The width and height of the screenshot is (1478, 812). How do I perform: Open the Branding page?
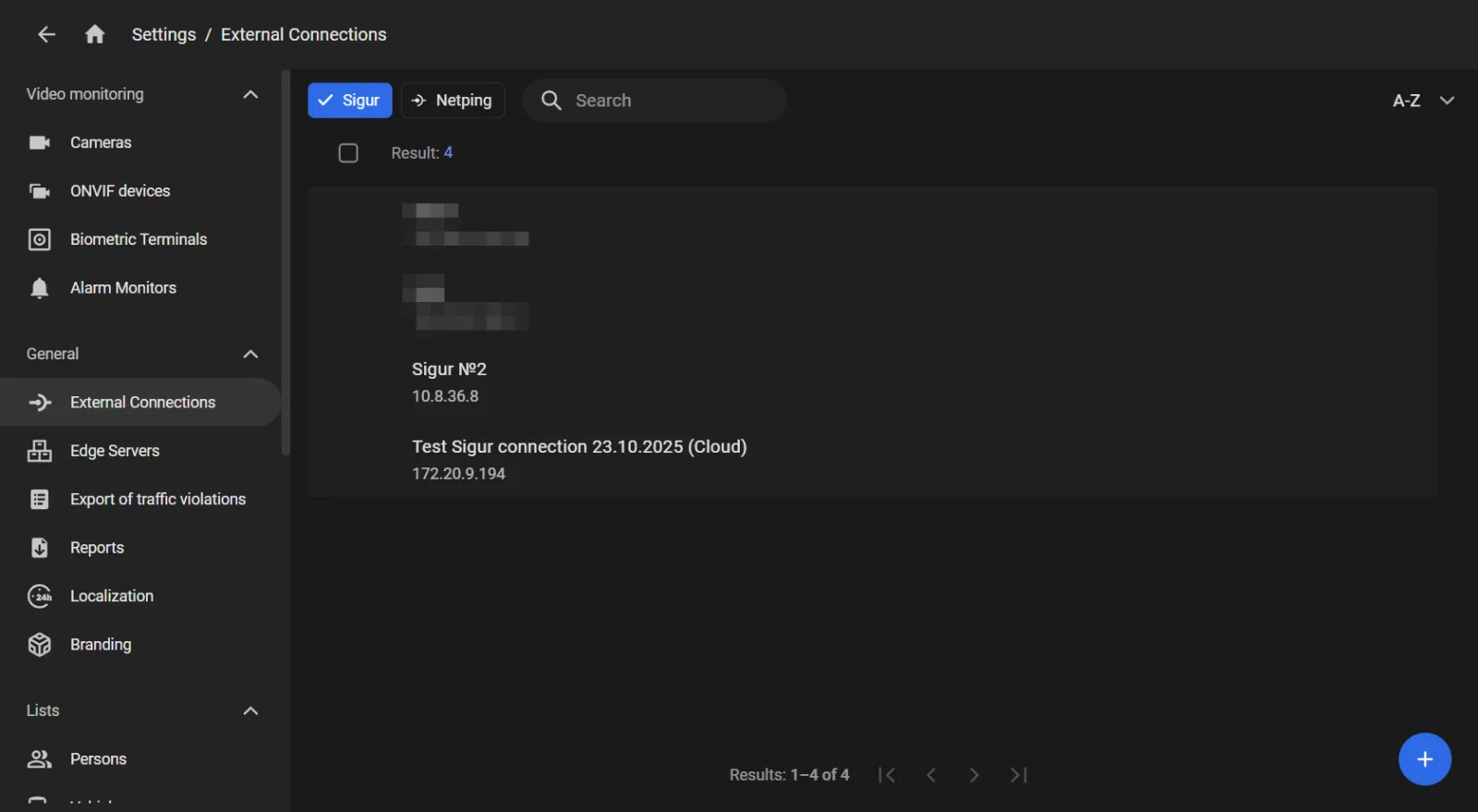coord(101,645)
